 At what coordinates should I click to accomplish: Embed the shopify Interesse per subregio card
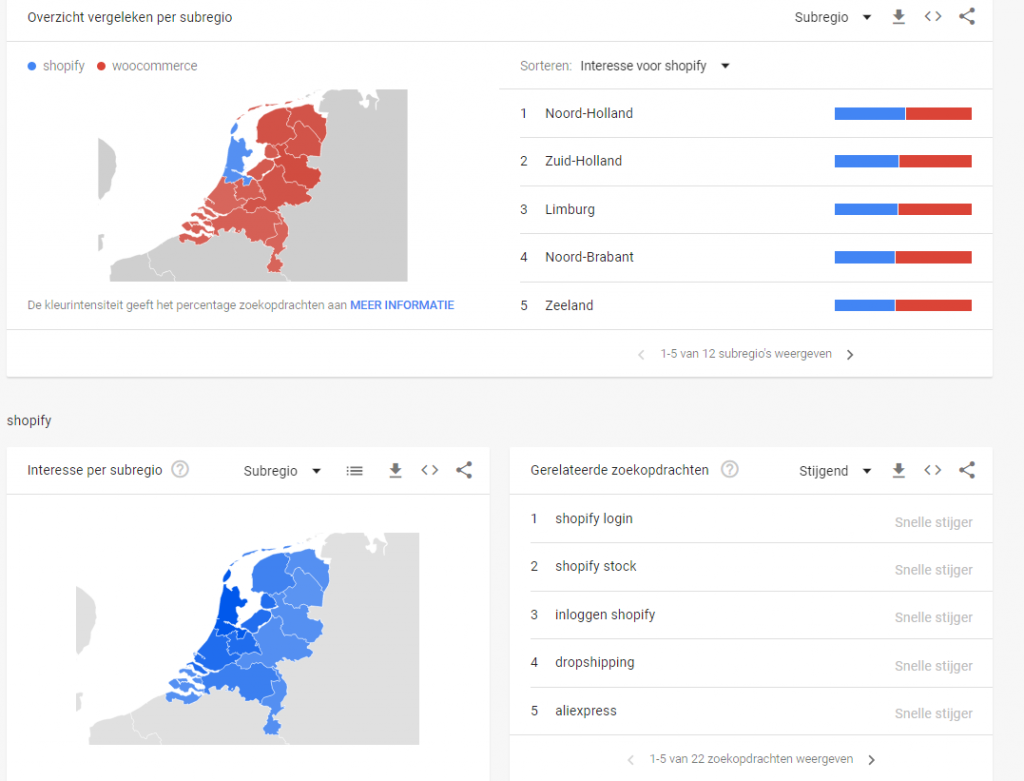[429, 471]
